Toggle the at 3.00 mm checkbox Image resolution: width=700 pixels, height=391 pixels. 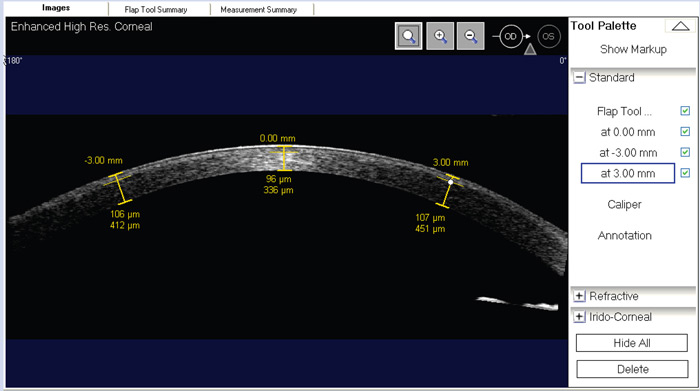tap(685, 173)
